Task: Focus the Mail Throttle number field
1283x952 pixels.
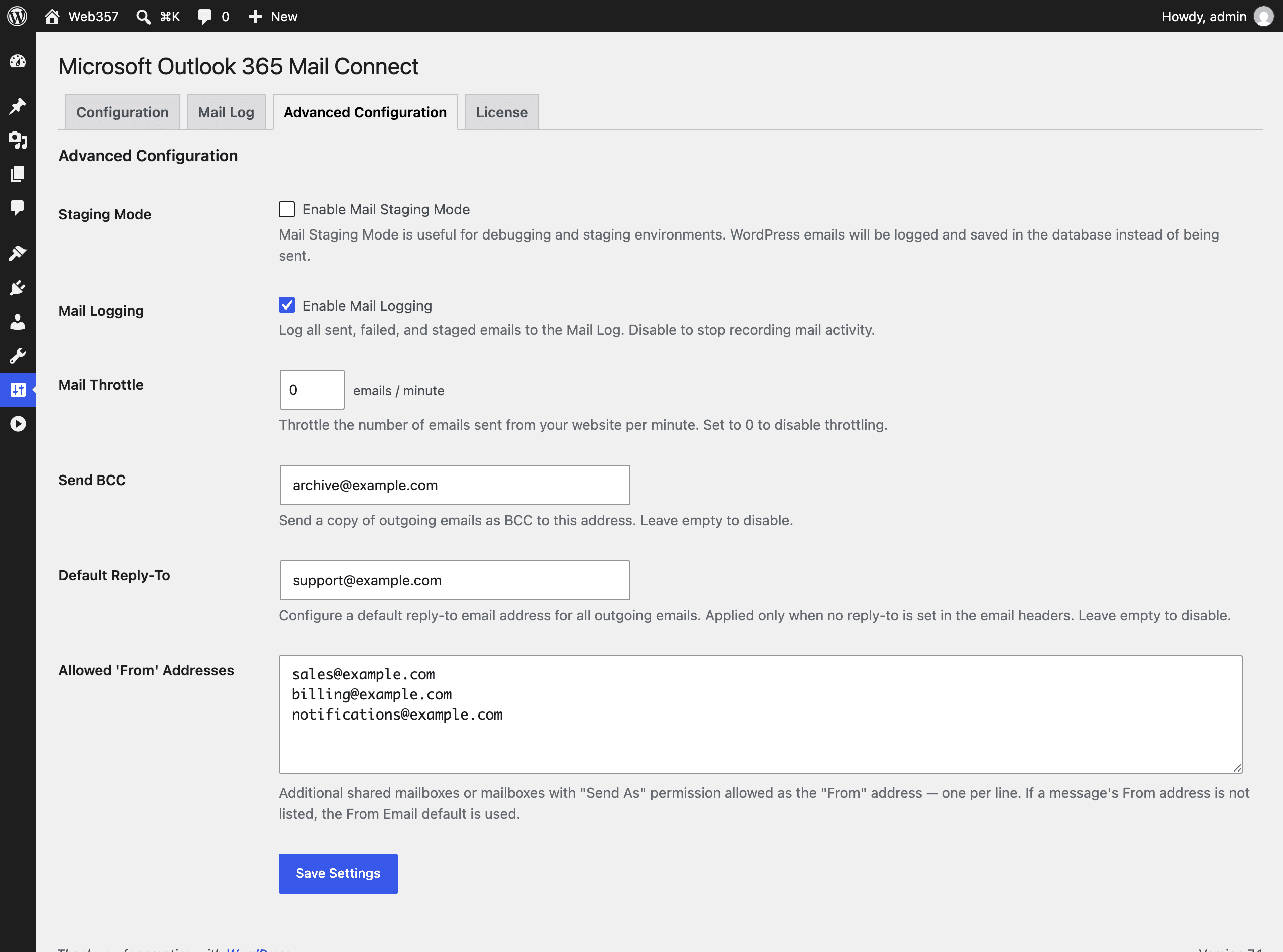Action: tap(312, 390)
